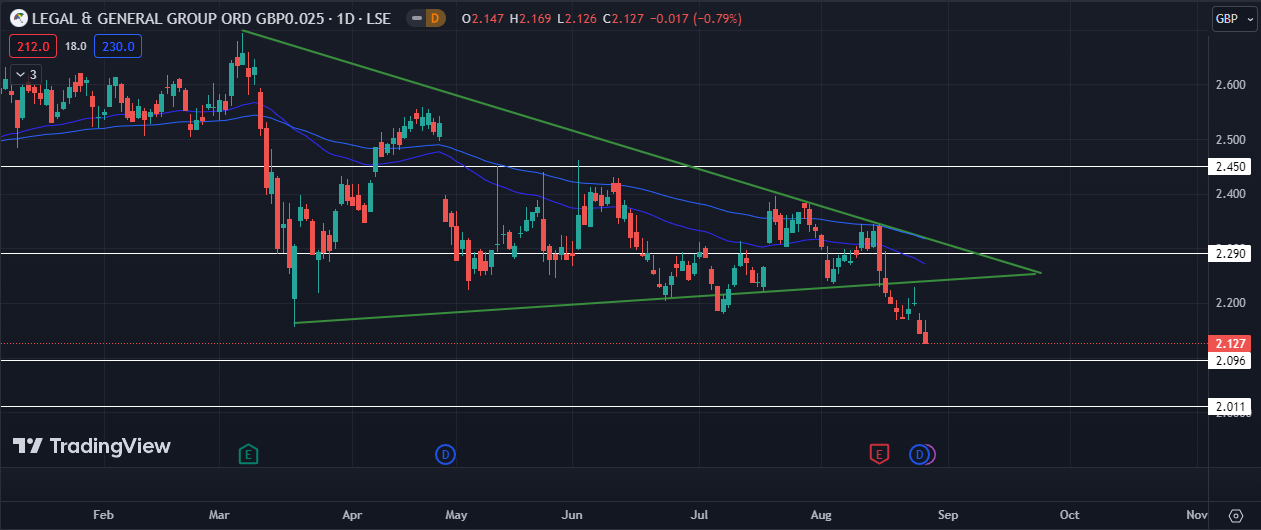Click the Feb label on time axis

102,515
